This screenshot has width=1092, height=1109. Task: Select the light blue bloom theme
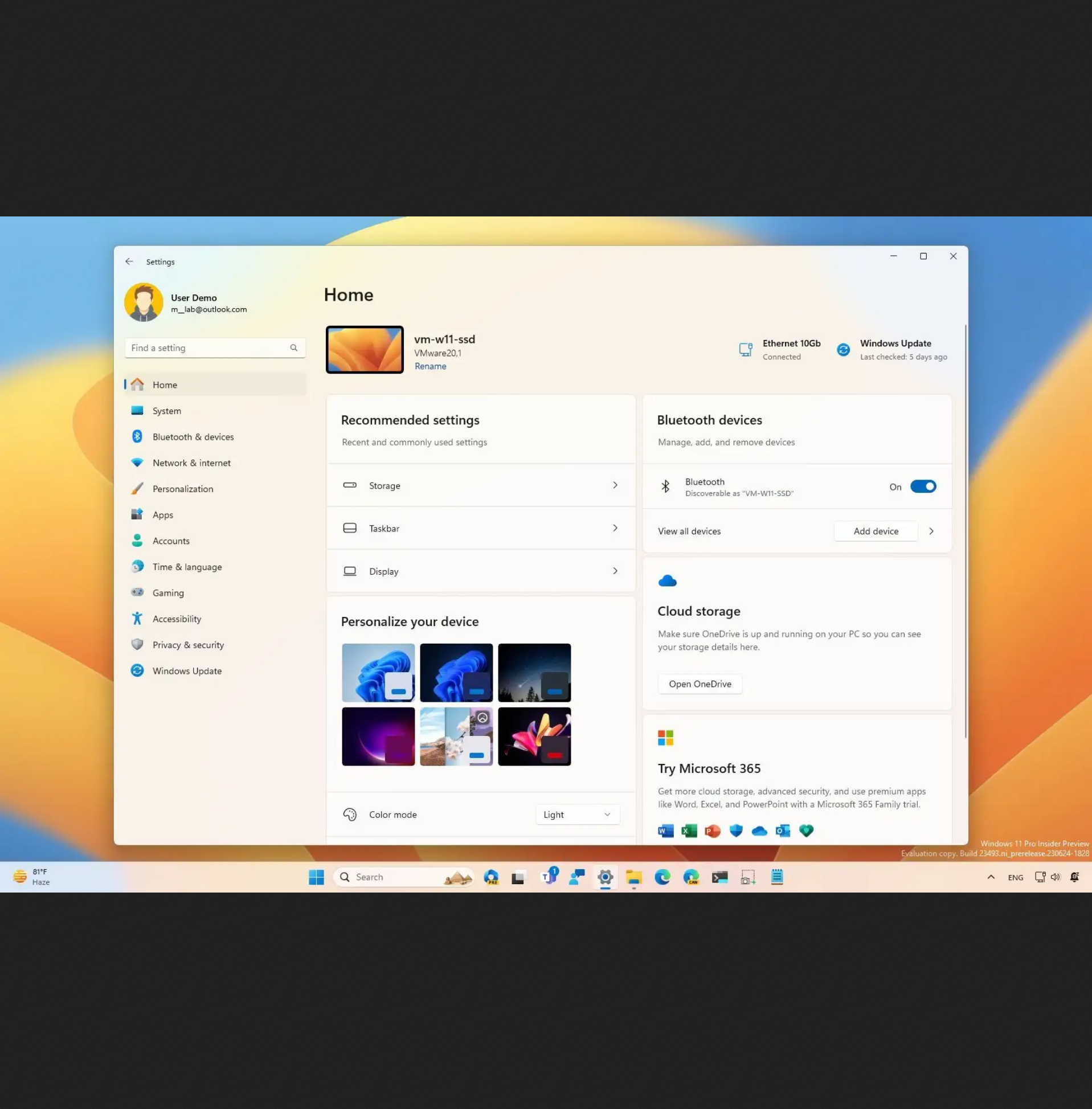coord(378,673)
